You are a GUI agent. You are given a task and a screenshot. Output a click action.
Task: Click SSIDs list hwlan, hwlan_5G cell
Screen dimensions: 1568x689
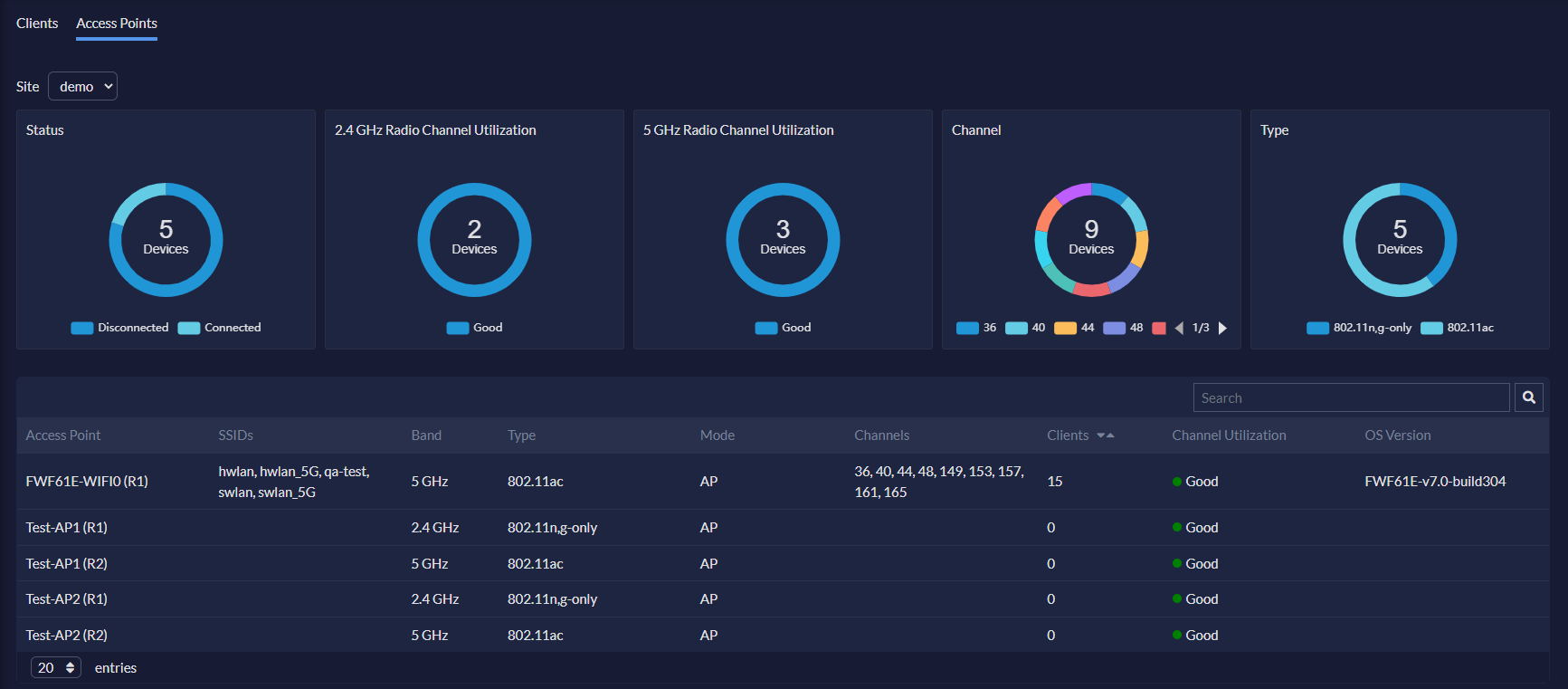click(x=294, y=482)
